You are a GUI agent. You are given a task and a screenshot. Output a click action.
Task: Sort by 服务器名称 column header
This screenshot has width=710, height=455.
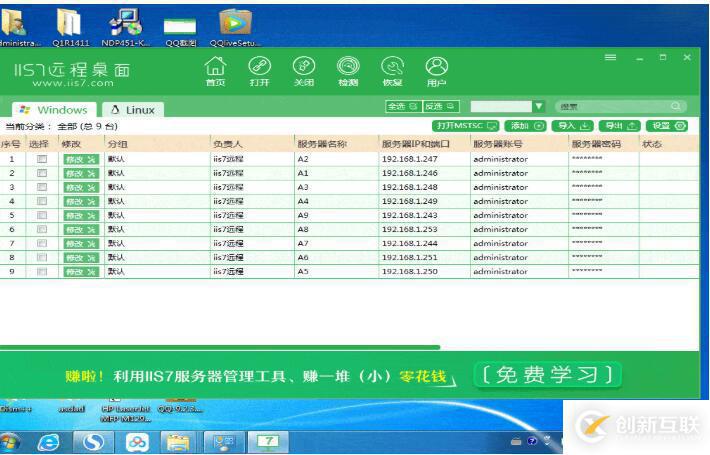(322, 144)
